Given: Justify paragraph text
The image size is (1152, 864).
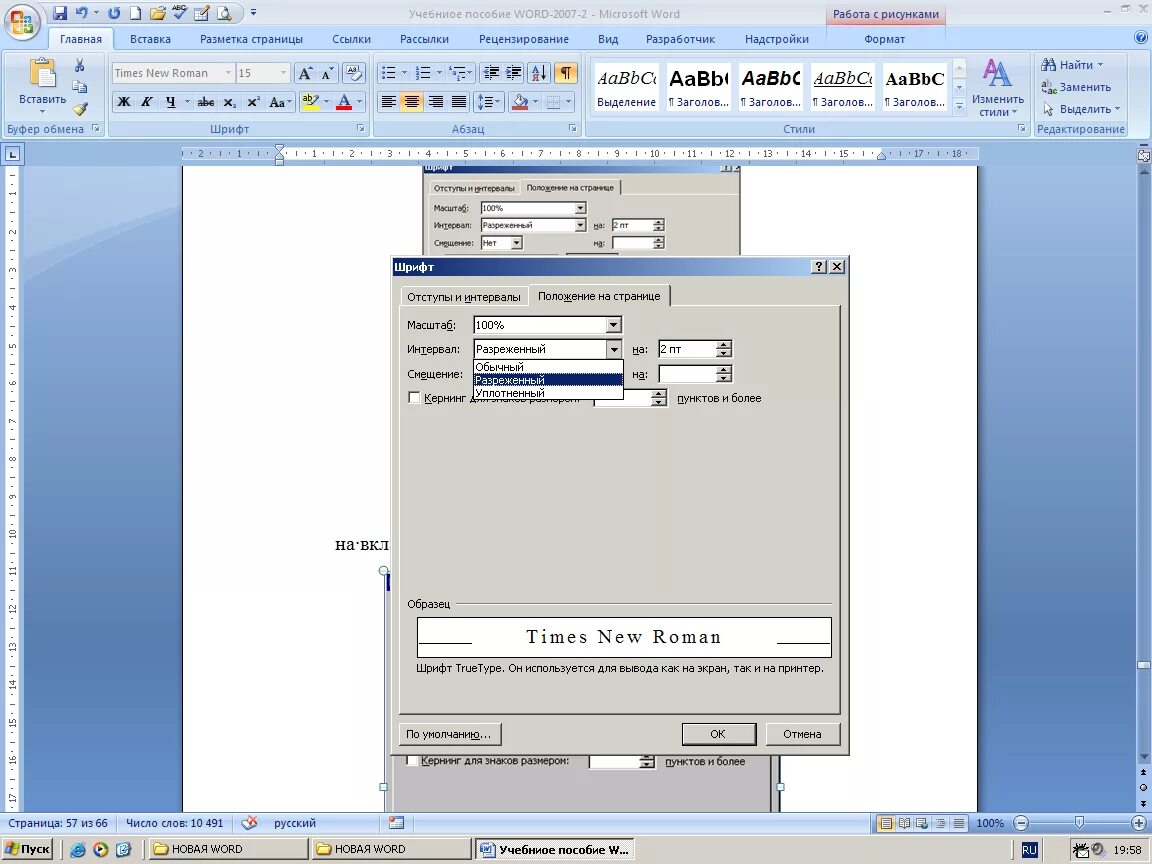Looking at the screenshot, I should click(x=459, y=102).
